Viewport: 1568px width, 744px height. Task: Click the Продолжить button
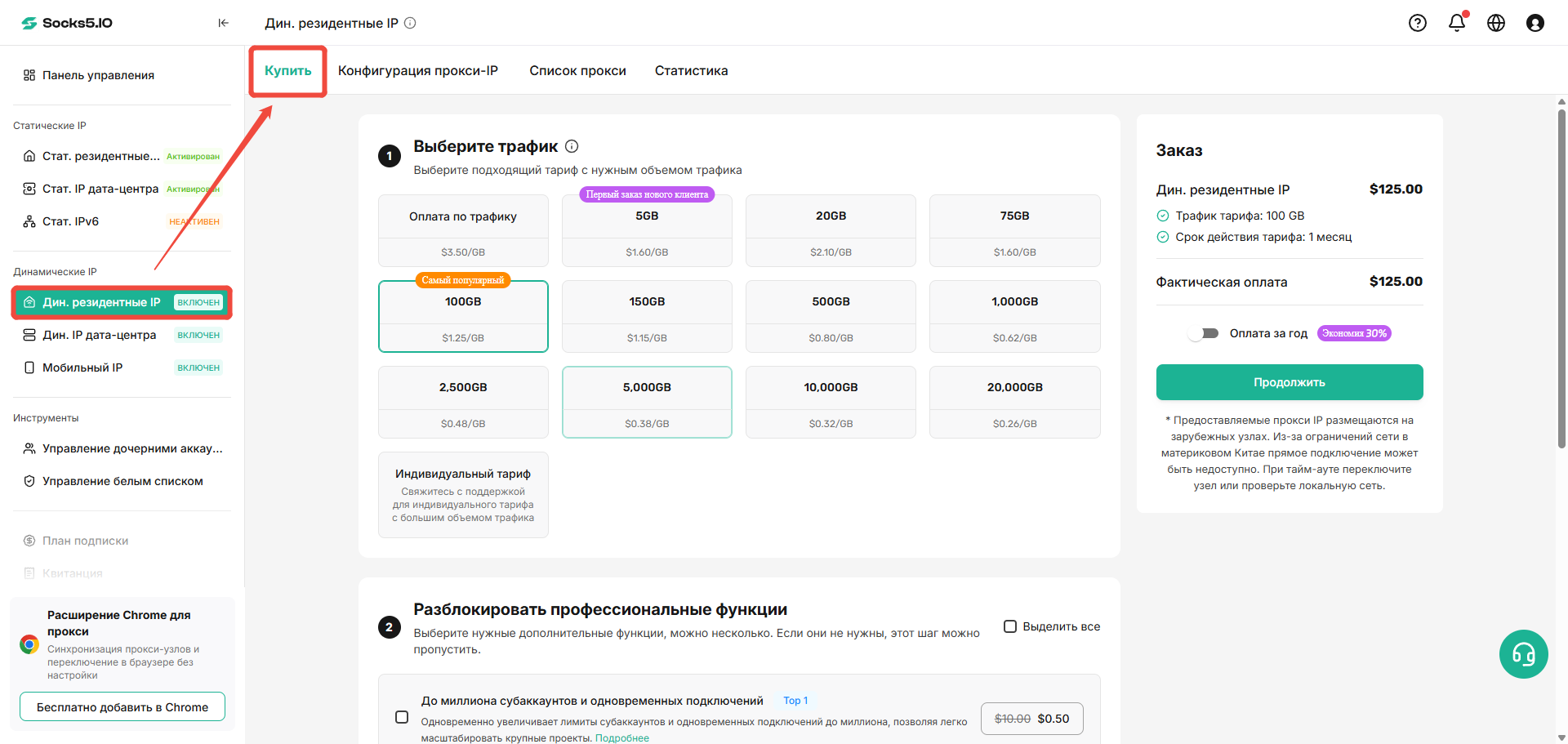pos(1290,382)
